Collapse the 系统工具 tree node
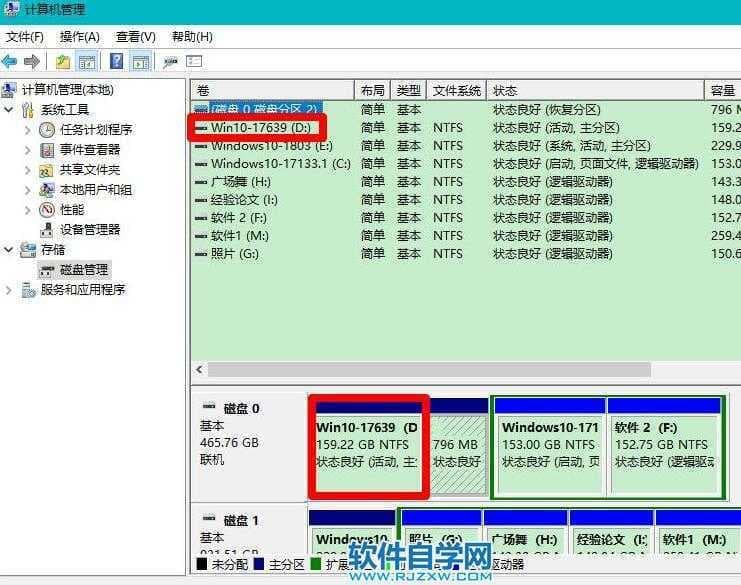Viewport: 741px width, 585px height. tap(9, 110)
